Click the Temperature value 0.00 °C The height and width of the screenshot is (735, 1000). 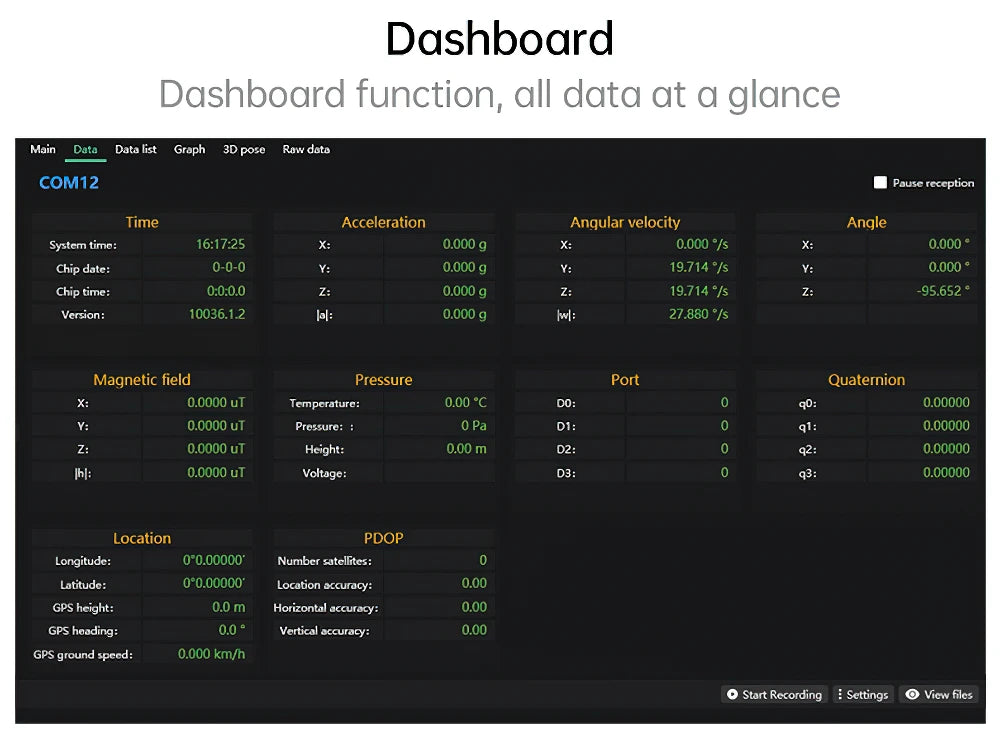[x=466, y=403]
